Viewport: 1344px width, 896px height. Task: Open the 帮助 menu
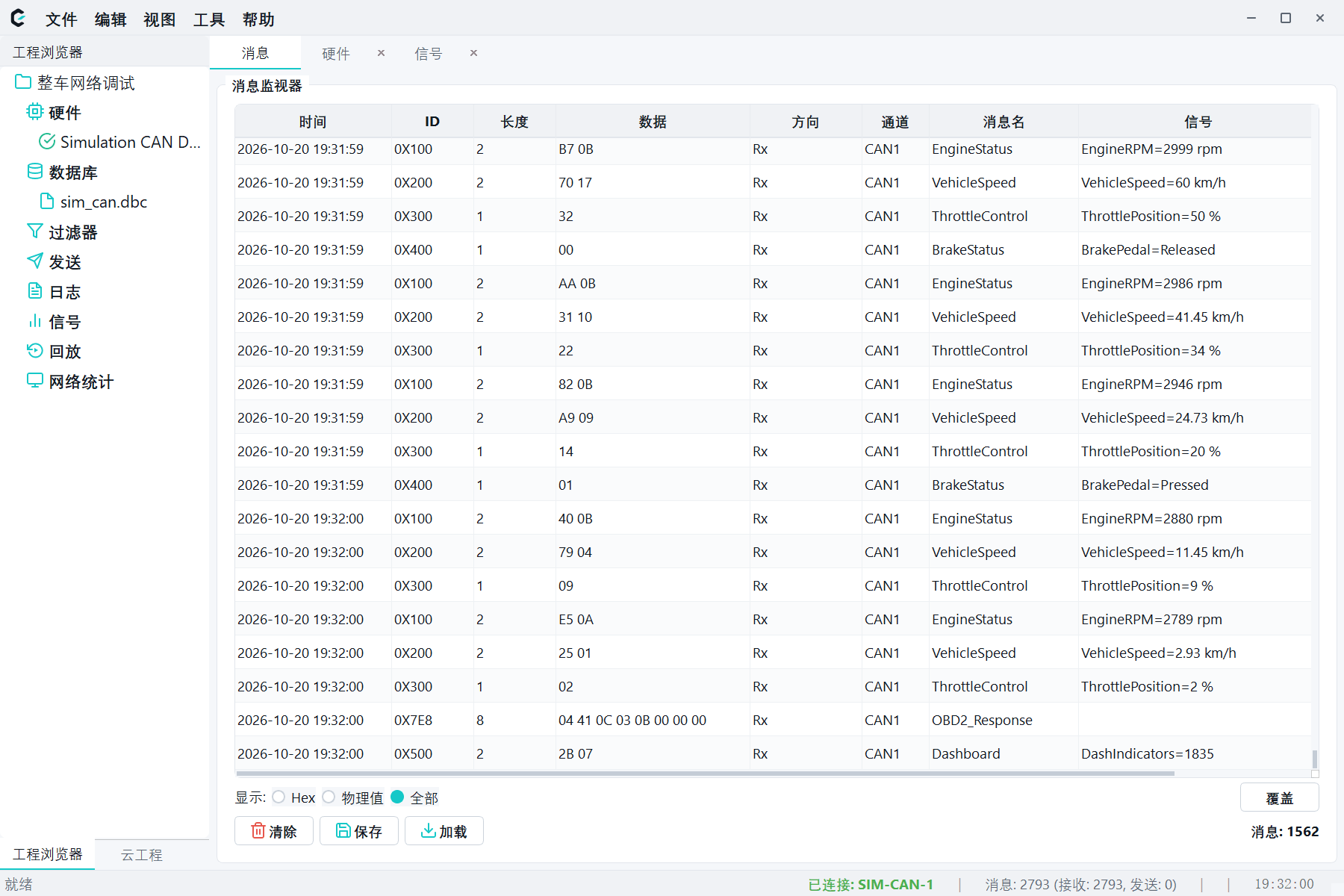tap(258, 19)
